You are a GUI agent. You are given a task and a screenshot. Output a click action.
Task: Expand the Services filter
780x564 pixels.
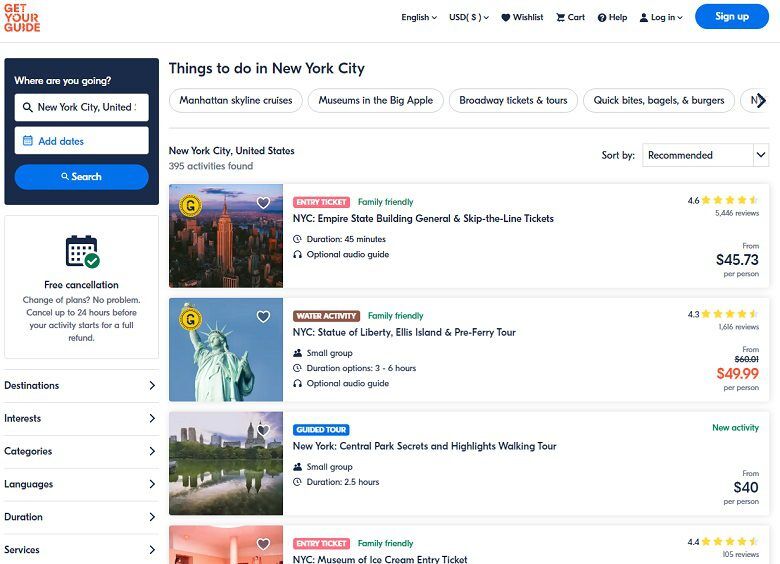click(81, 550)
